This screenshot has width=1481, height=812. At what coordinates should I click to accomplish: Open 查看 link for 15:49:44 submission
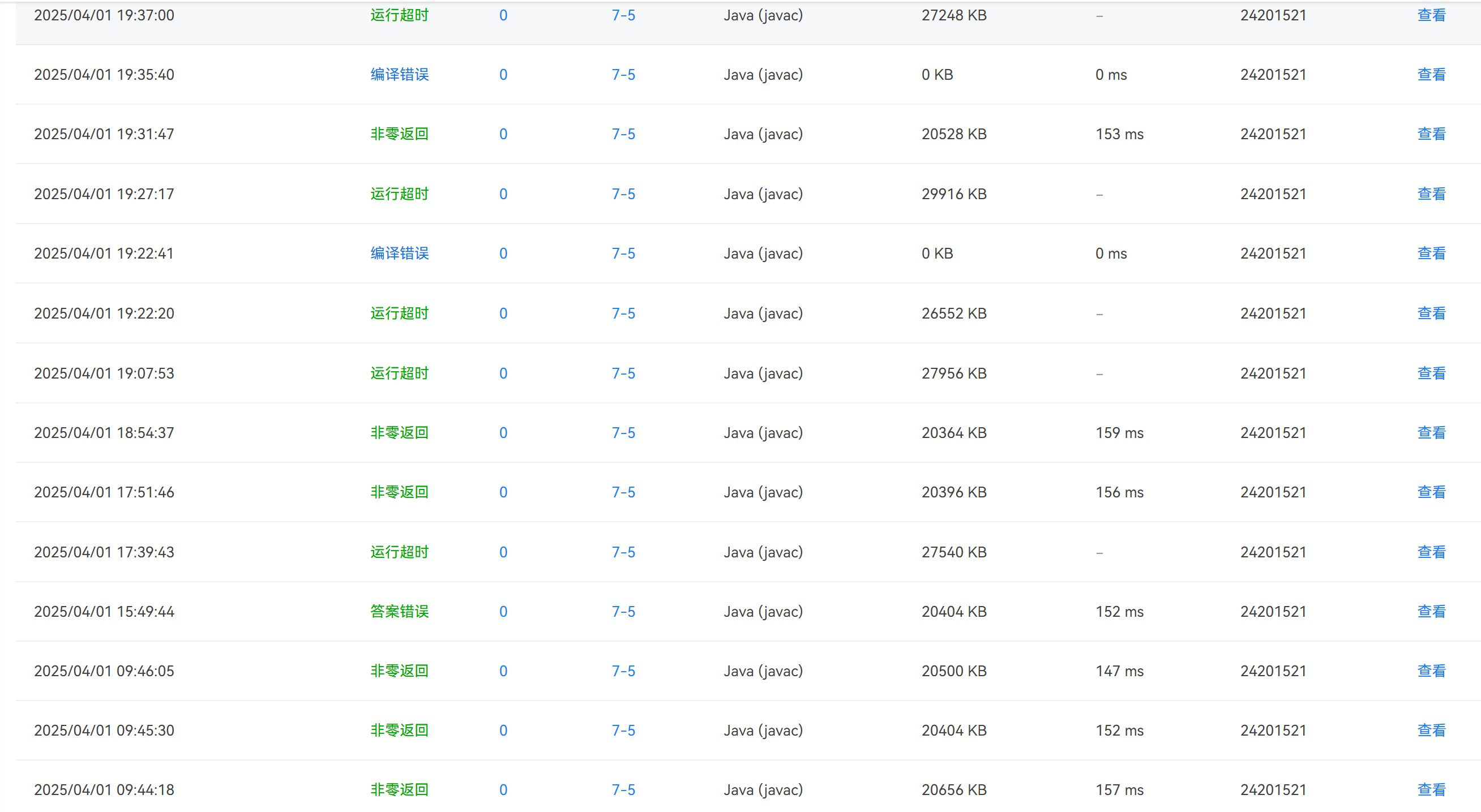(1431, 612)
